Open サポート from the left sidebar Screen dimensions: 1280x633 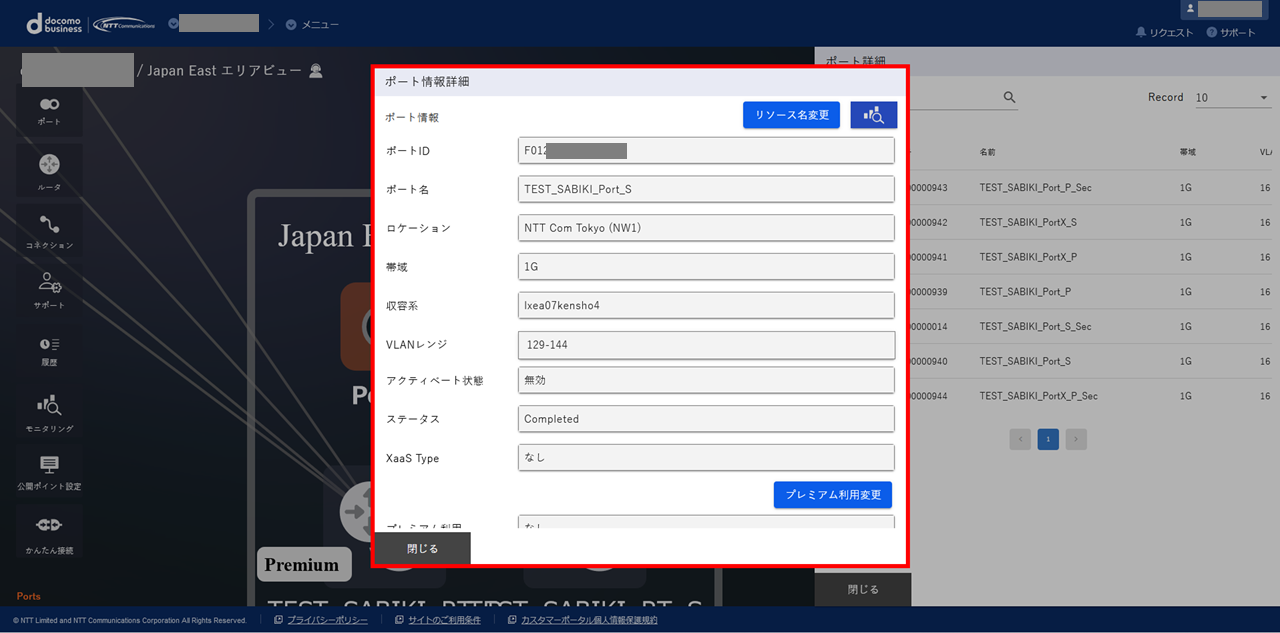click(x=48, y=289)
